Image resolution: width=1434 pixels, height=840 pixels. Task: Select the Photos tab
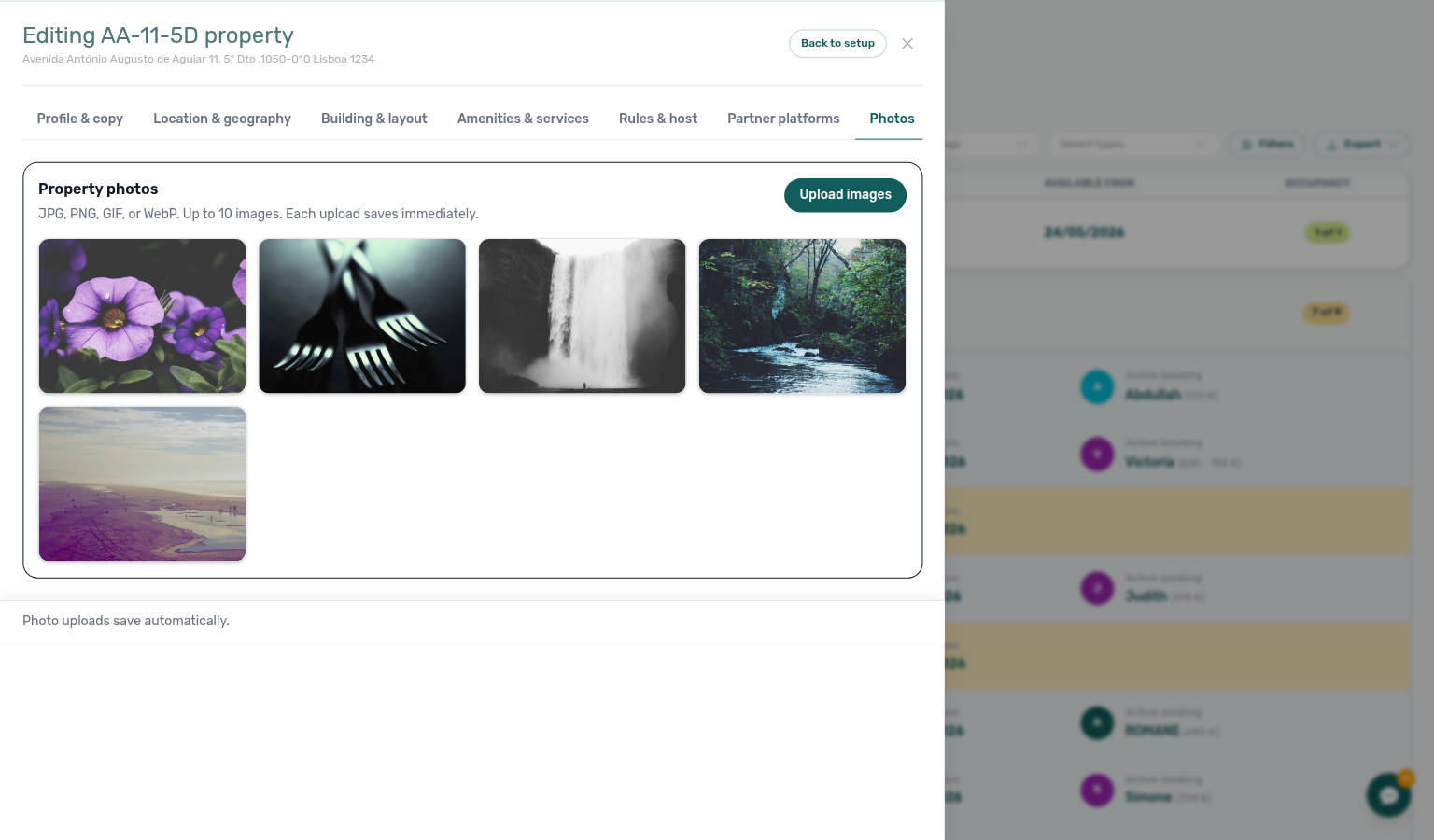[892, 119]
